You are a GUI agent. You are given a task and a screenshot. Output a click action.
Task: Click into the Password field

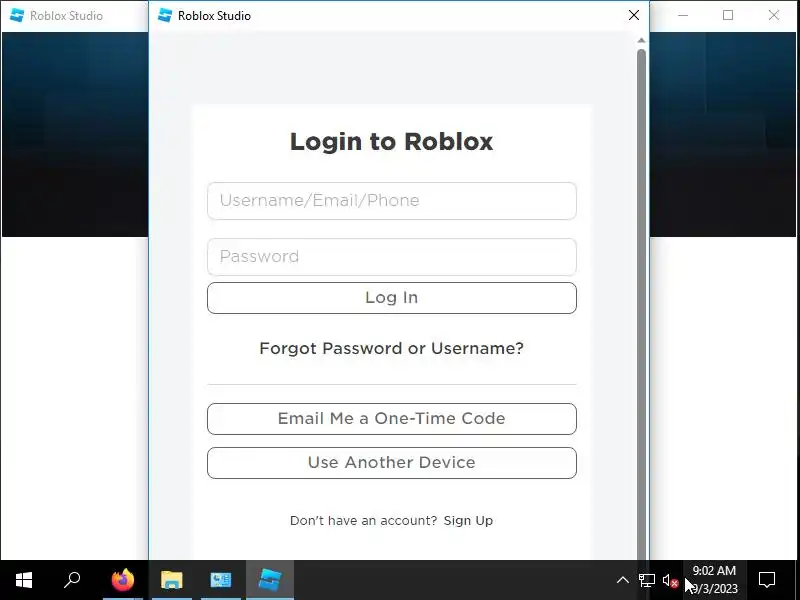point(392,257)
